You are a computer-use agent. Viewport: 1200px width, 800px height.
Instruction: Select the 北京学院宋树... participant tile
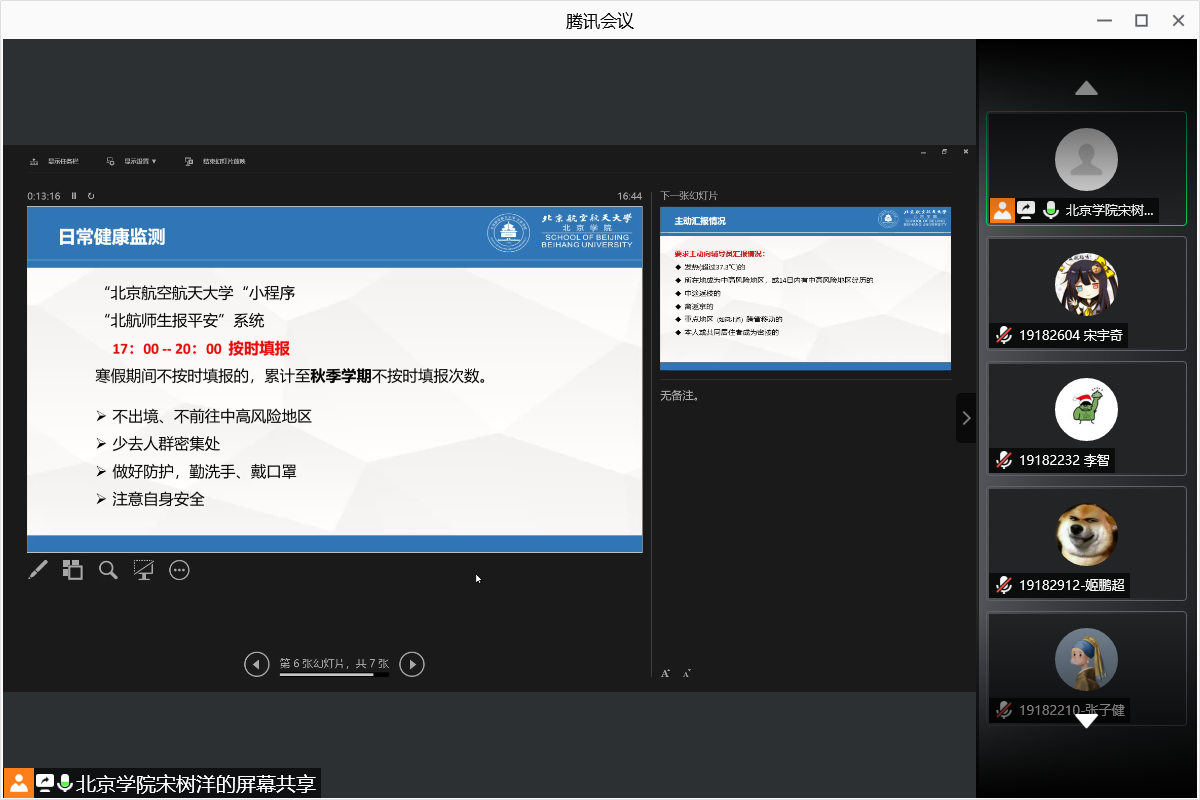(1087, 168)
